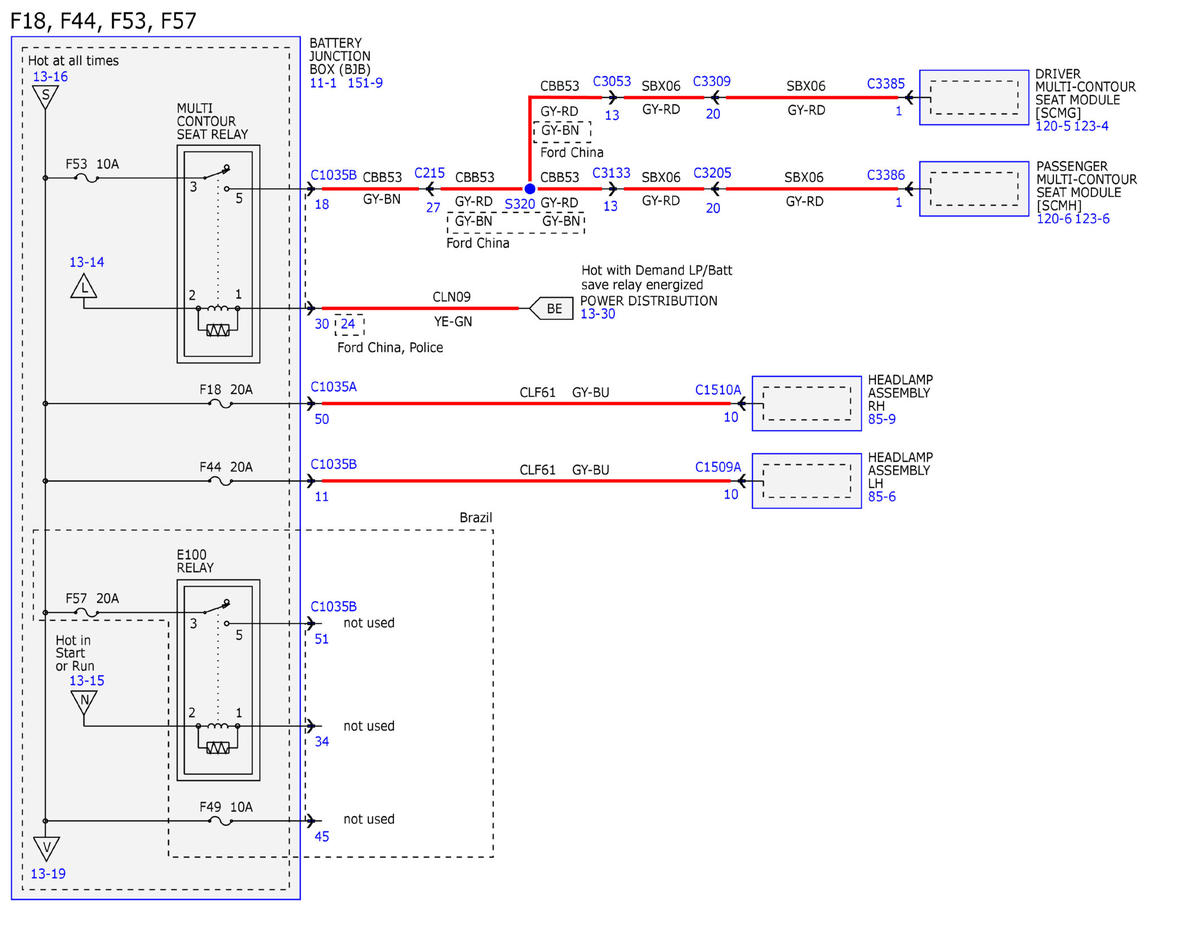Follow the 151-9 Battery Junction Box reference
1200x927 pixels.
click(x=364, y=83)
